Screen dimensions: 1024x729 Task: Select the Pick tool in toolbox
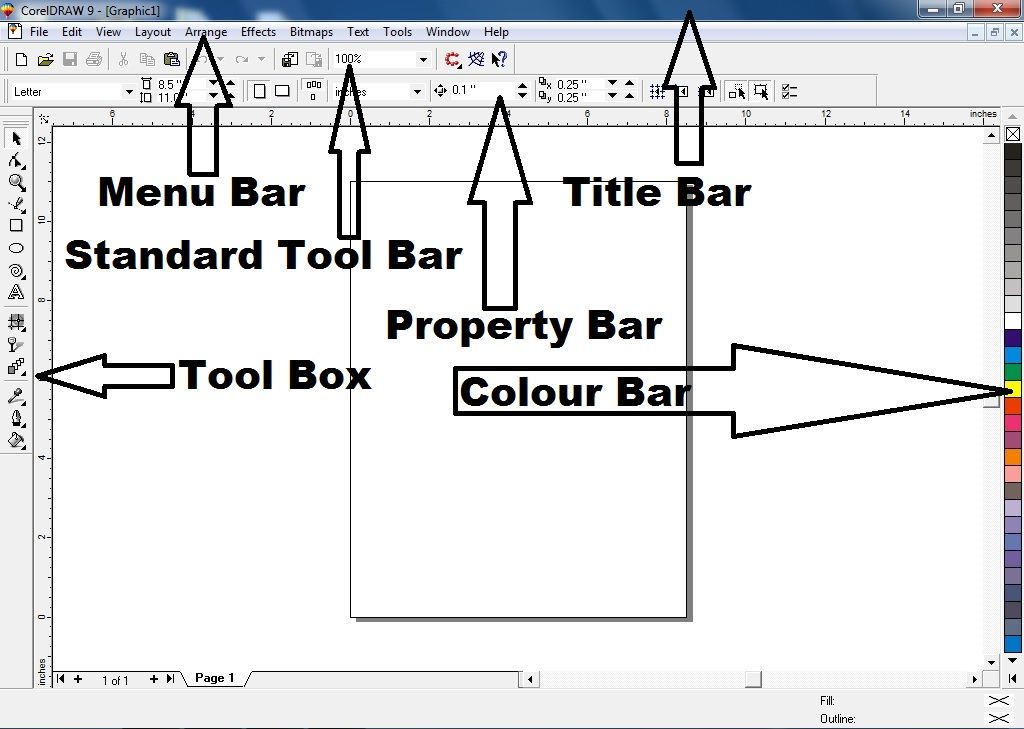click(16, 139)
